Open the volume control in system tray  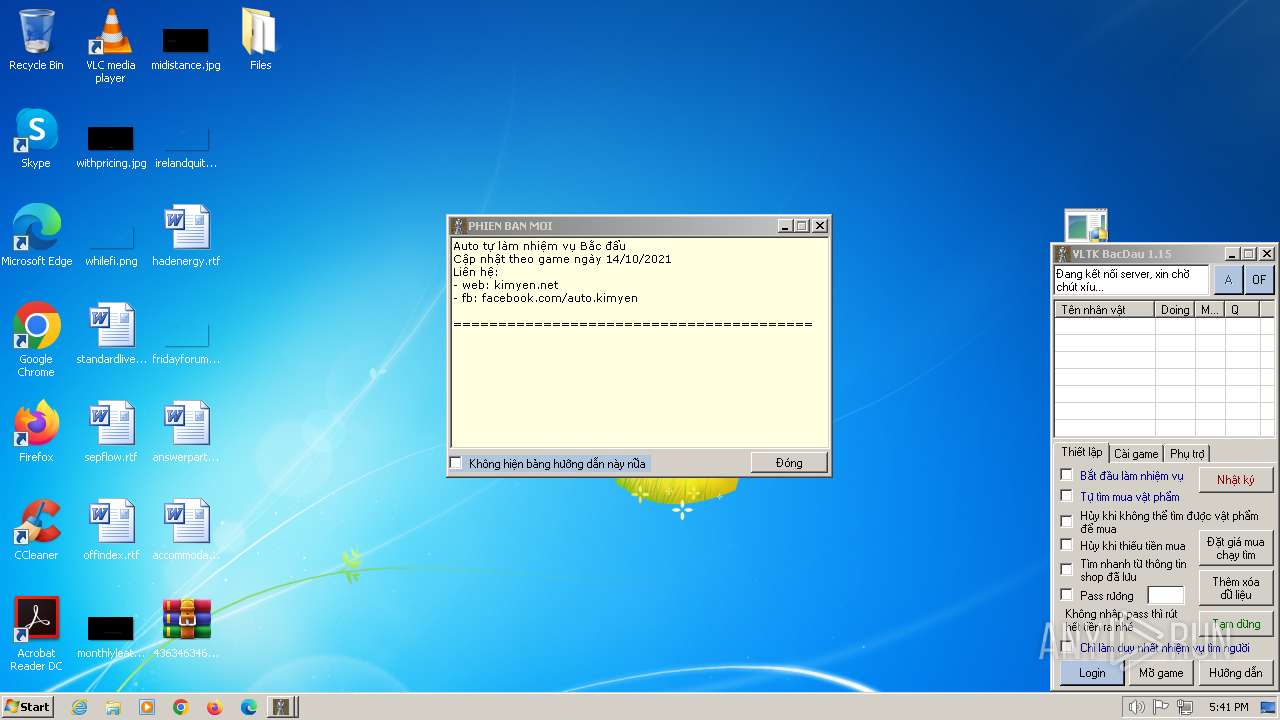(x=1137, y=707)
